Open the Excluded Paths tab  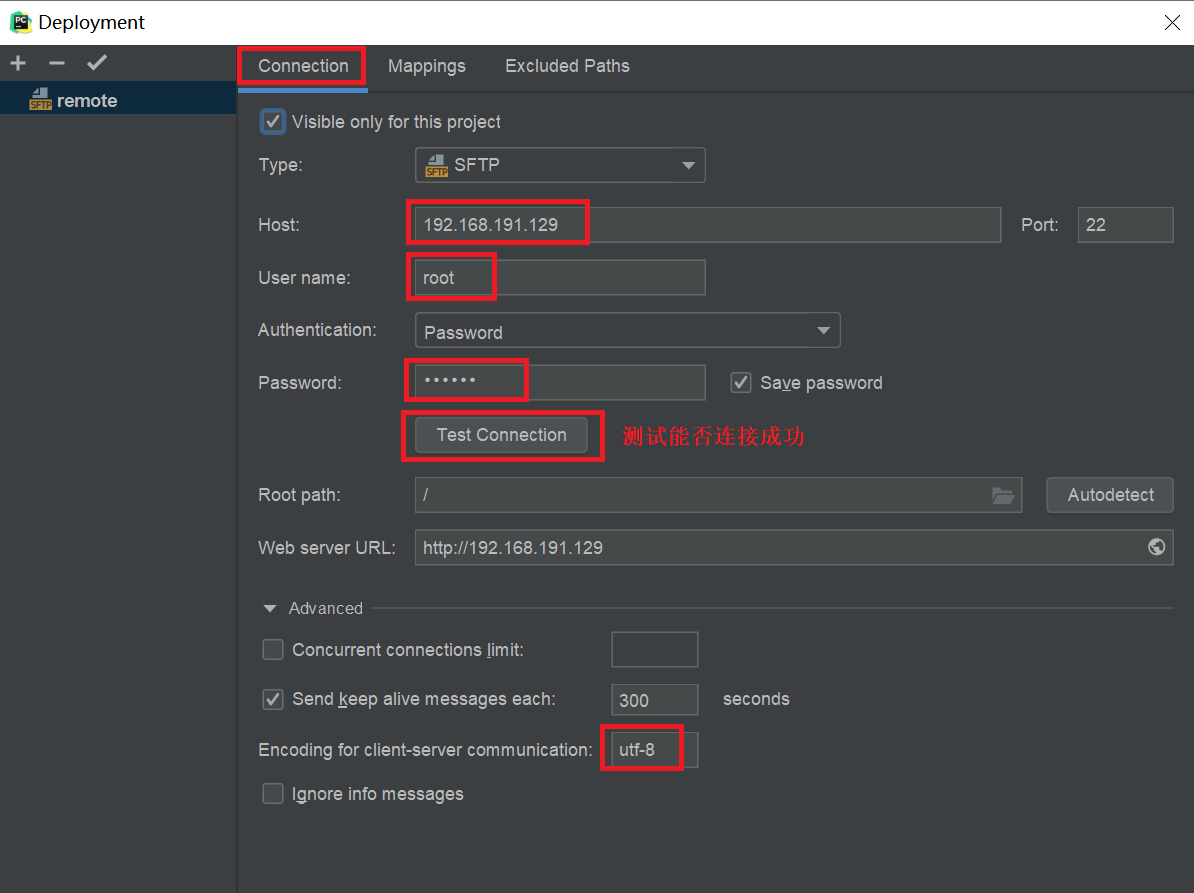tap(567, 66)
